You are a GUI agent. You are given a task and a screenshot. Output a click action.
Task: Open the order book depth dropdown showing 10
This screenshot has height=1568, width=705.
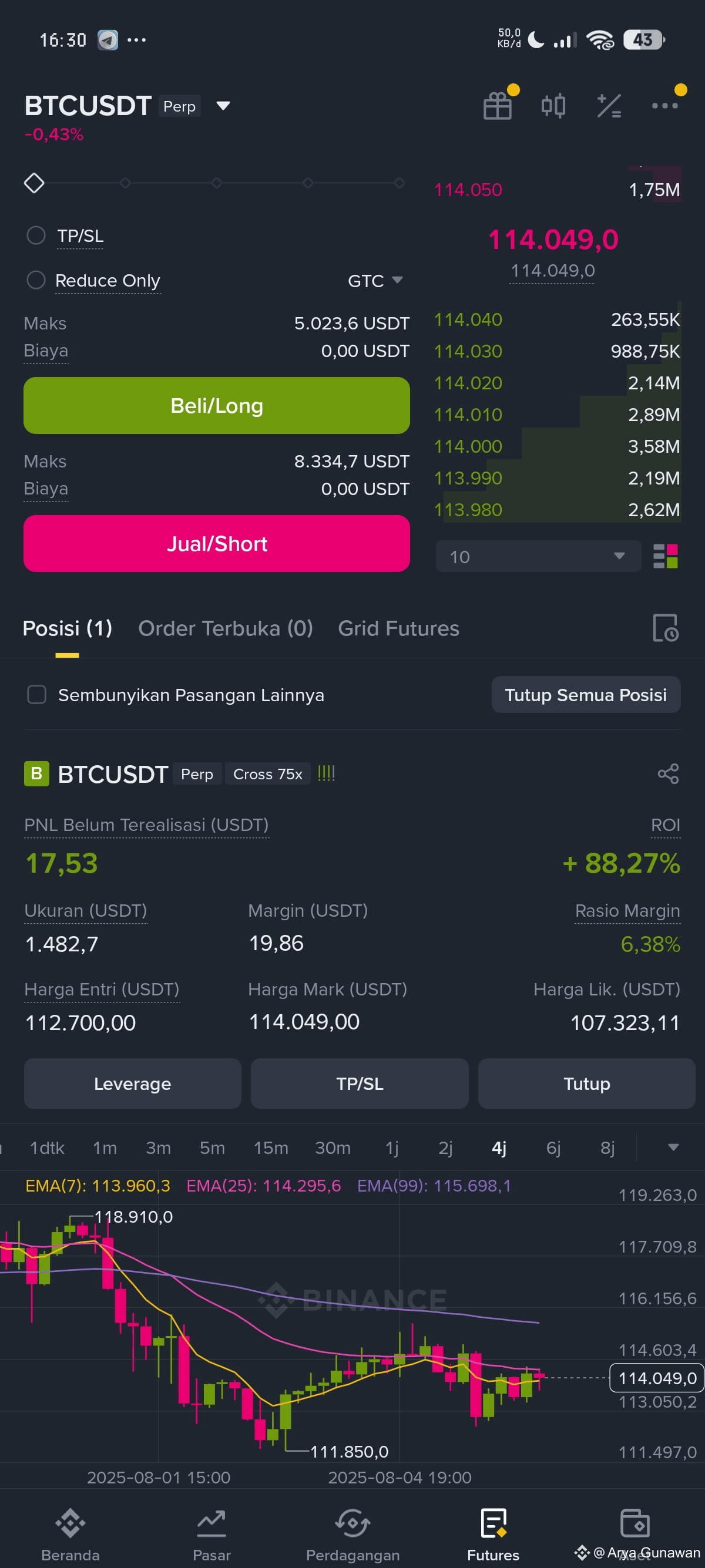click(538, 556)
